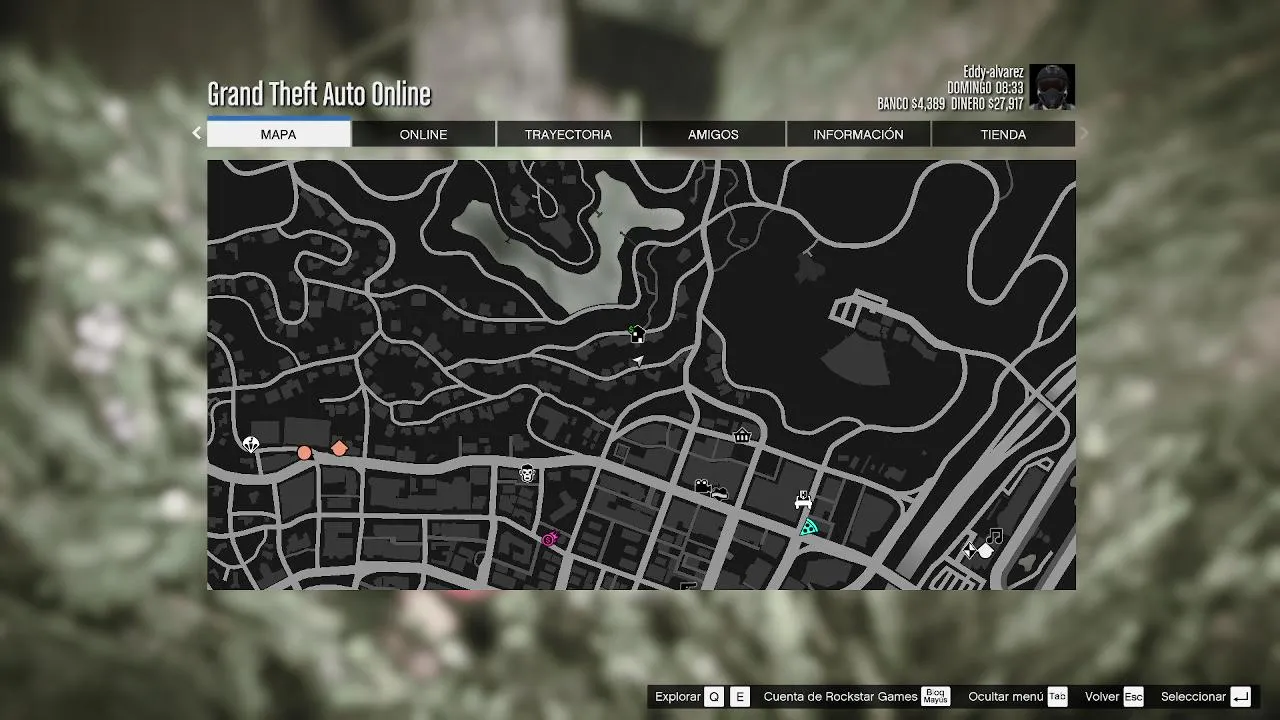Screen dimensions: 1280x720
Task: Click the Cuenta de Rockstar Games label
Action: pyautogui.click(x=840, y=697)
